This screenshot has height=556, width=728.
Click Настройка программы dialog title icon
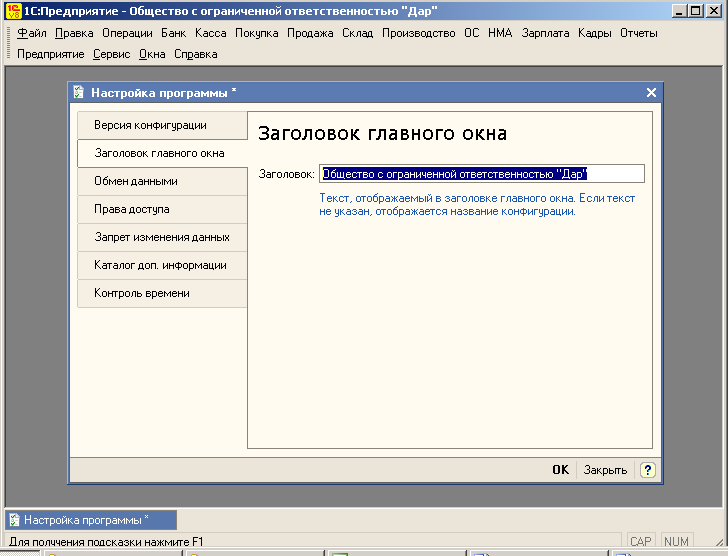(x=78, y=93)
